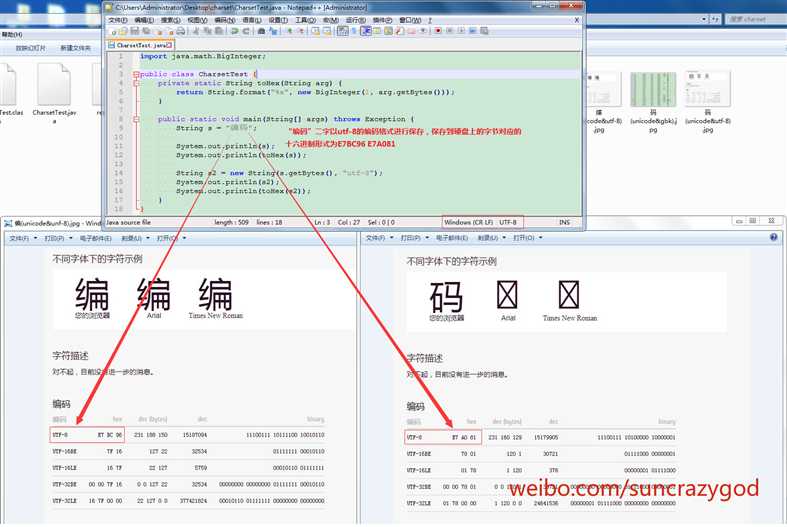Image resolution: width=787 pixels, height=527 pixels.
Task: Click red Record macro icon
Action: (x=438, y=31)
